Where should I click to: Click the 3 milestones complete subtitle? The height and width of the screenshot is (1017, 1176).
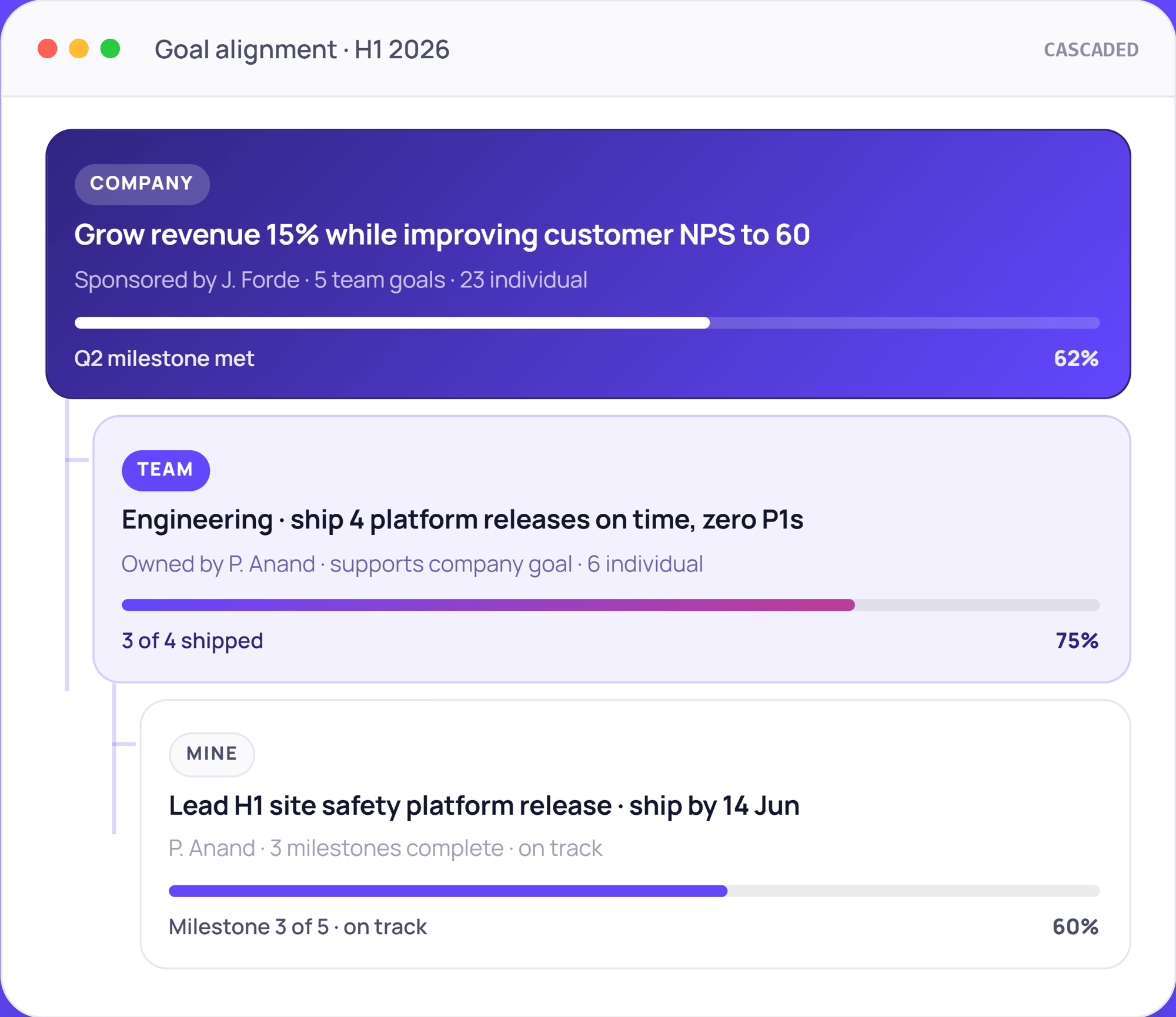coord(386,848)
